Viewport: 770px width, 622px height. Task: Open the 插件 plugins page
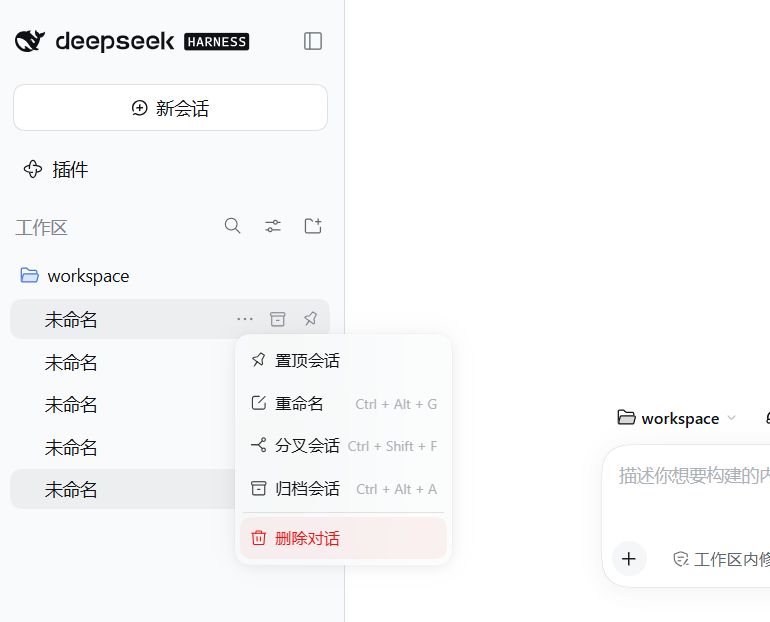(56, 170)
